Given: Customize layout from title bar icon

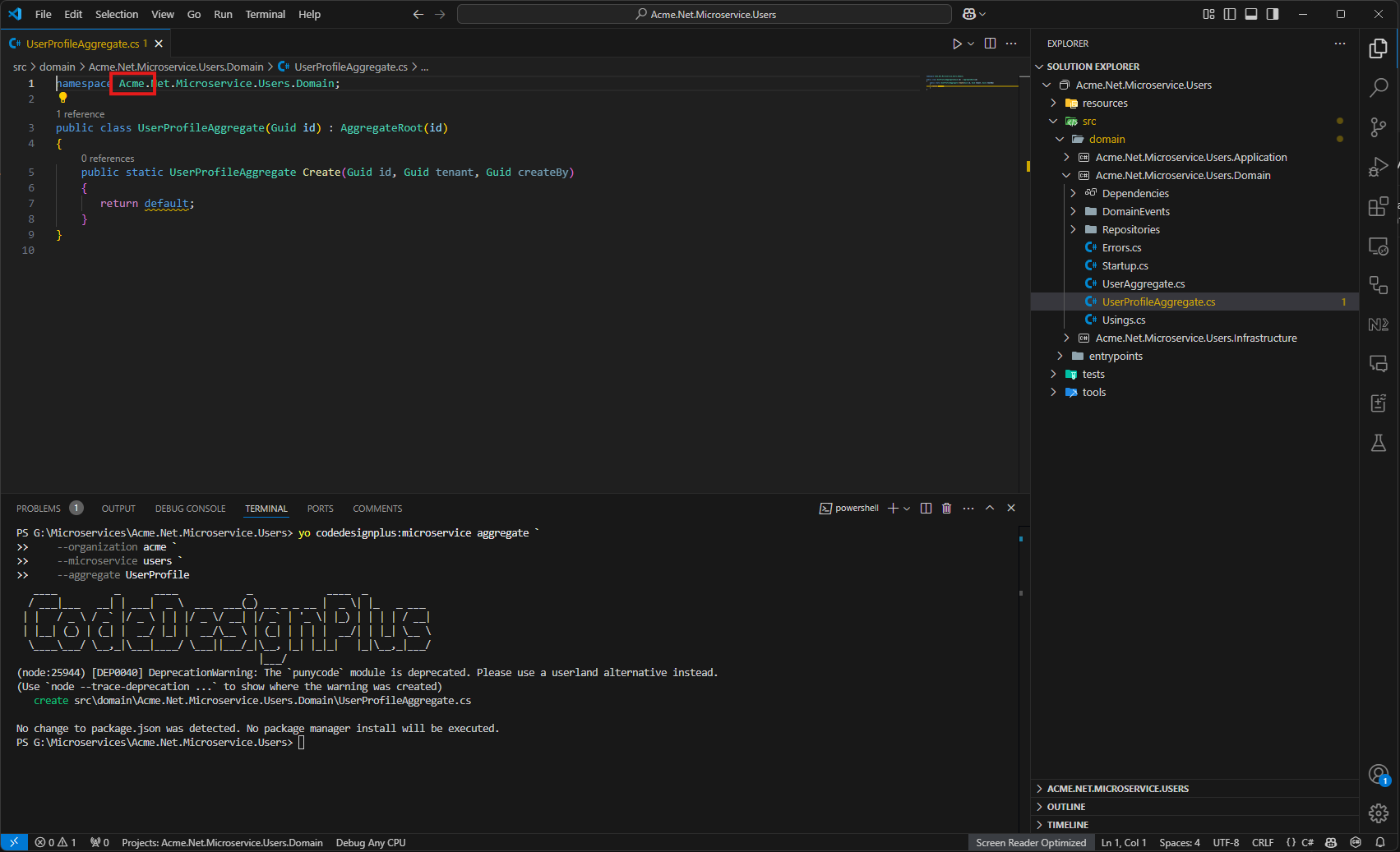Looking at the screenshot, I should tap(1208, 14).
